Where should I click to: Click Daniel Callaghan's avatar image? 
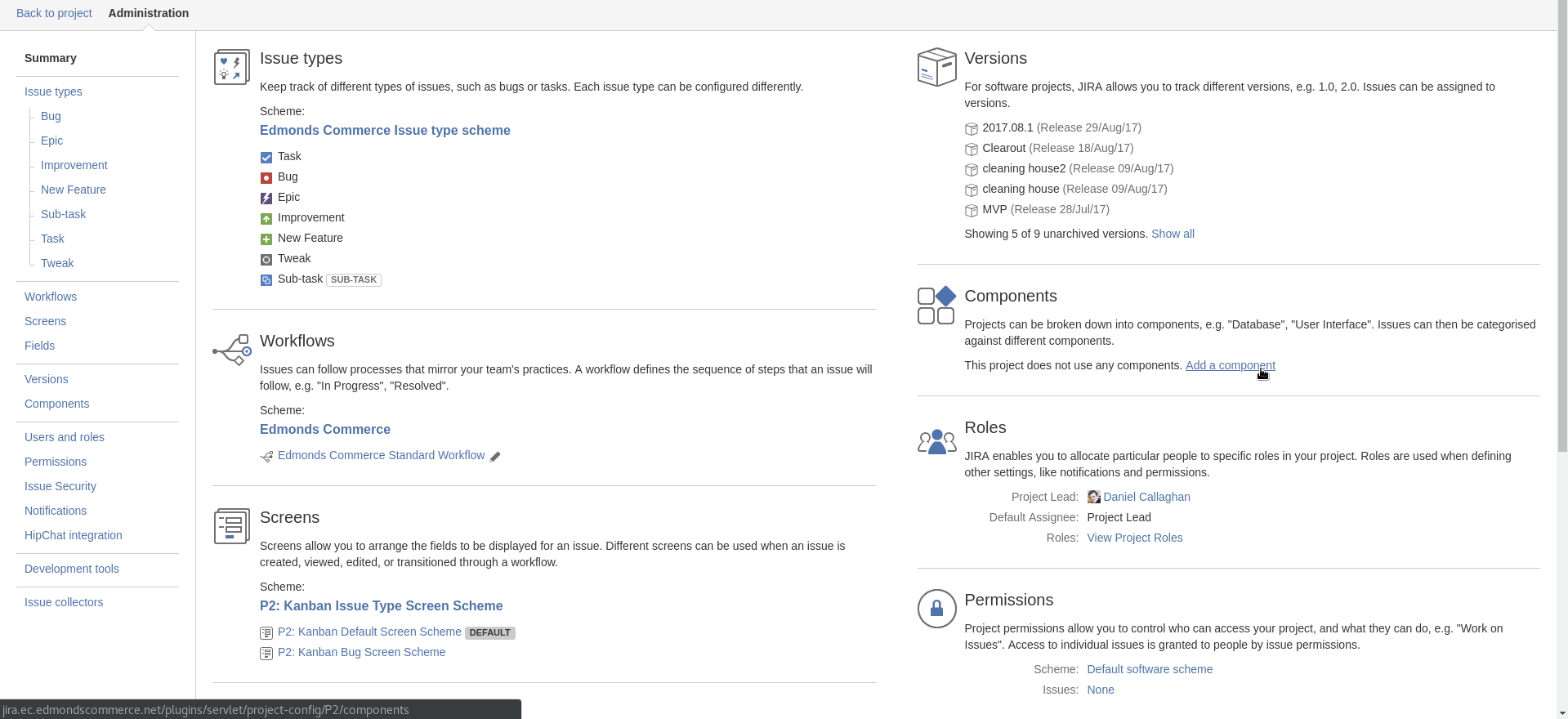click(x=1094, y=497)
